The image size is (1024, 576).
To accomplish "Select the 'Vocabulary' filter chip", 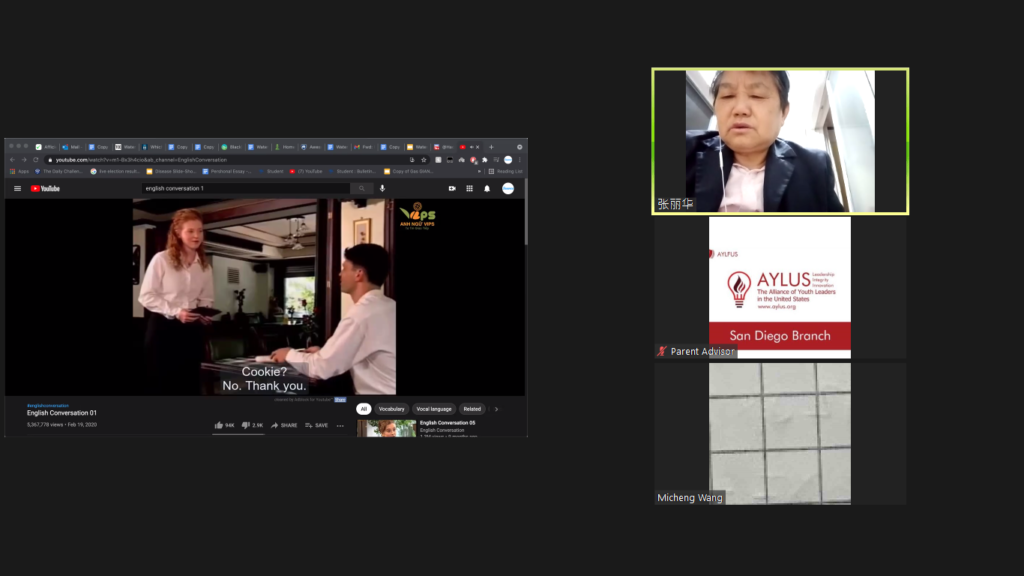I will point(391,409).
